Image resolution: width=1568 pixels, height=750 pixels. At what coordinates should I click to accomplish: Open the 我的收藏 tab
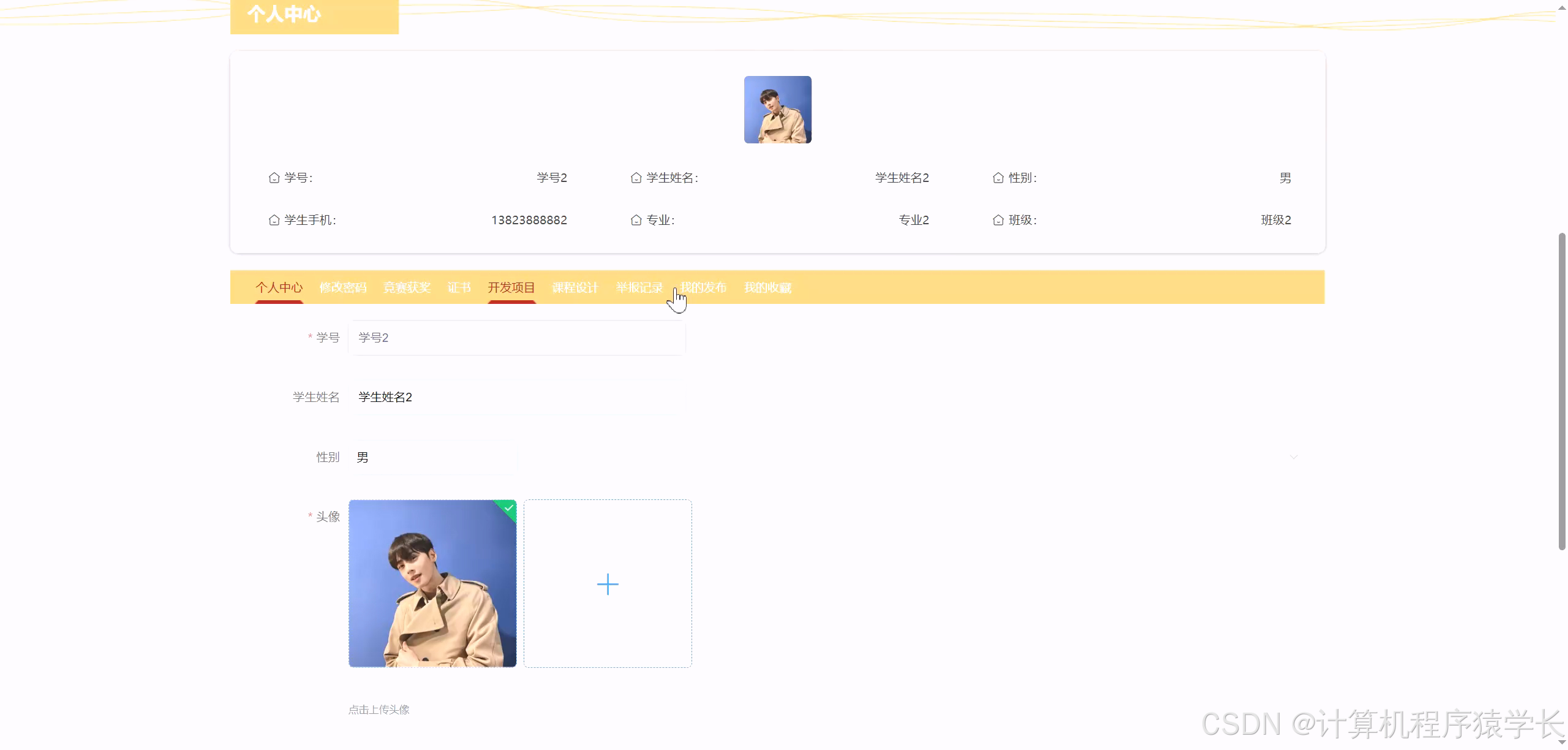coord(767,287)
